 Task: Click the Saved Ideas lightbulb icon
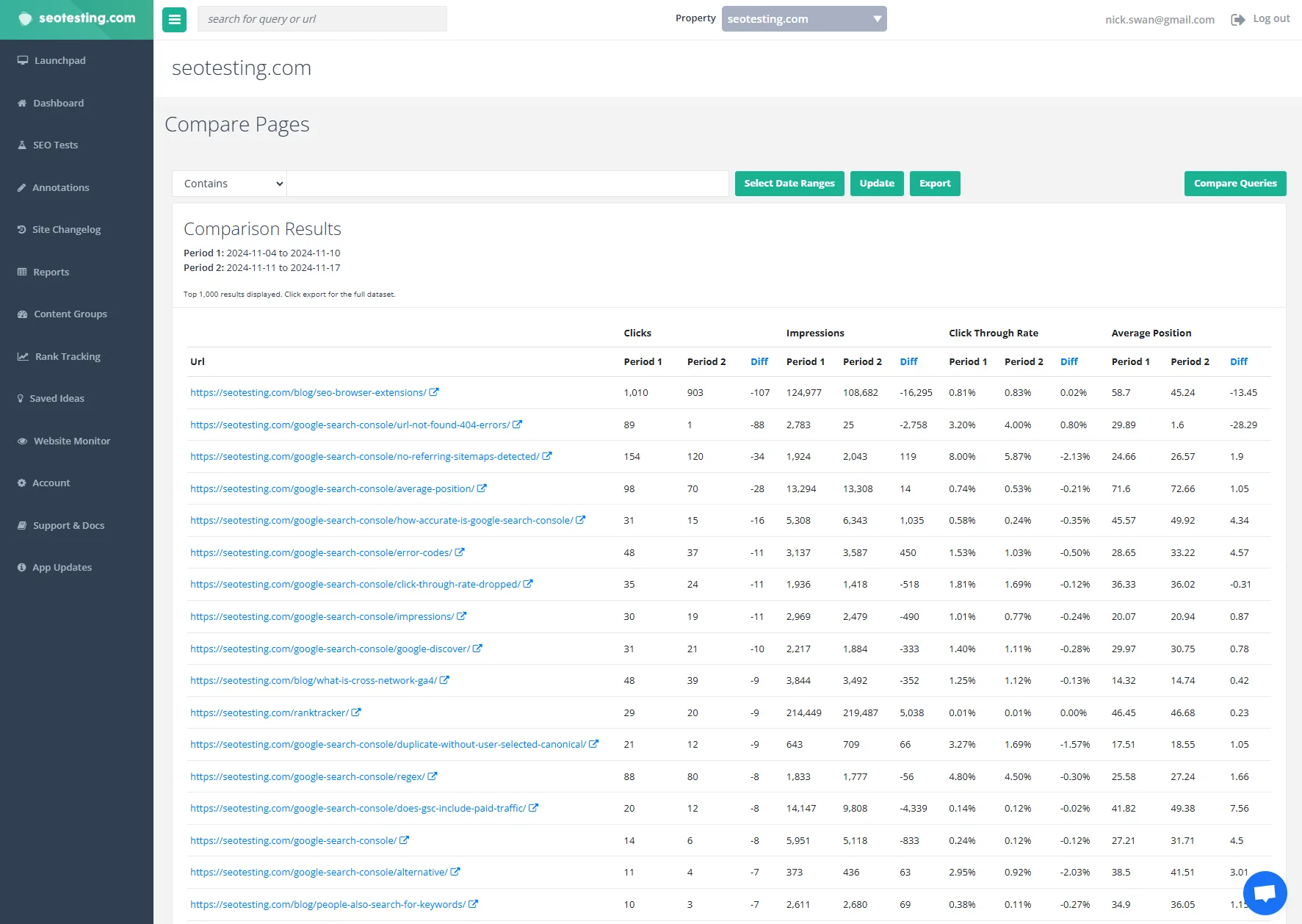[21, 398]
